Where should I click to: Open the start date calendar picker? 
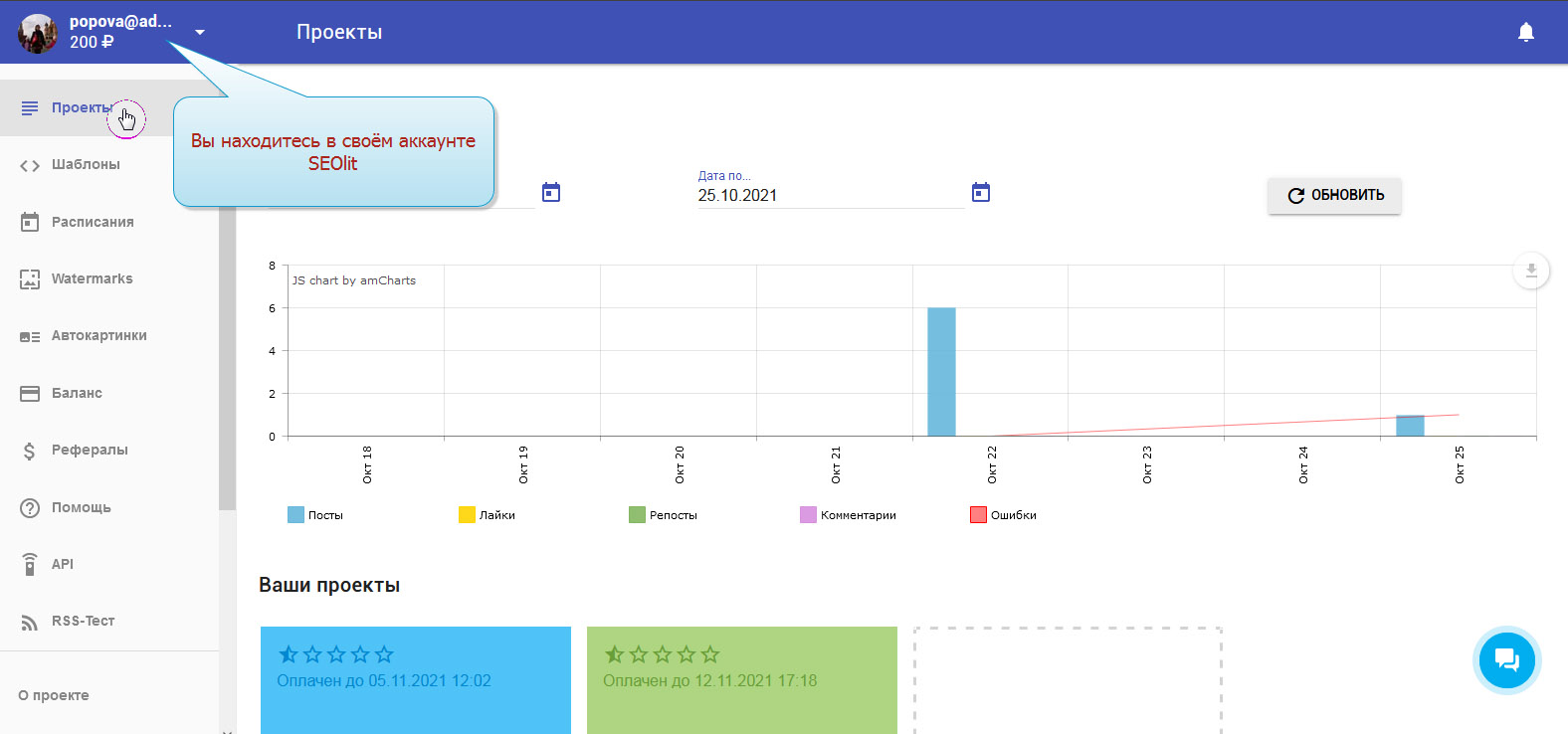[x=551, y=193]
